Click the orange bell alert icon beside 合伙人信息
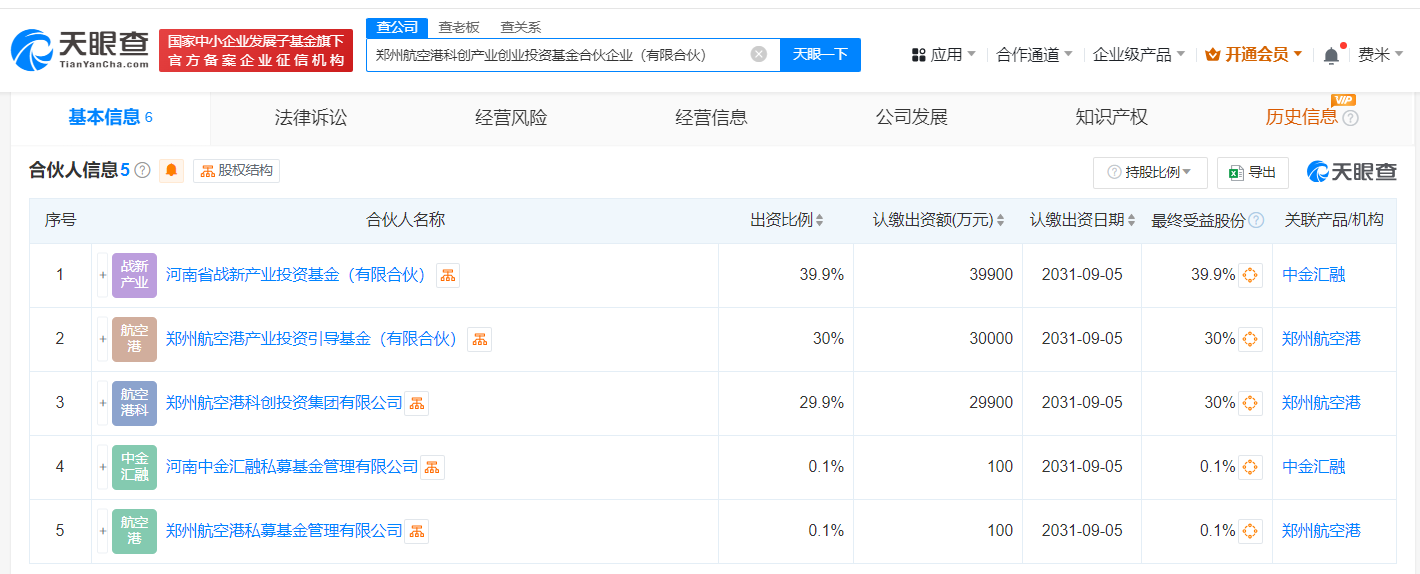This screenshot has width=1420, height=574. [x=171, y=171]
